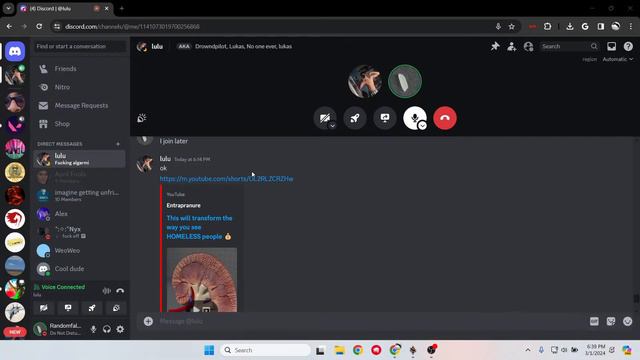Open imagine getting unfri... group chat
The height and width of the screenshot is (360, 640).
[x=79, y=196]
